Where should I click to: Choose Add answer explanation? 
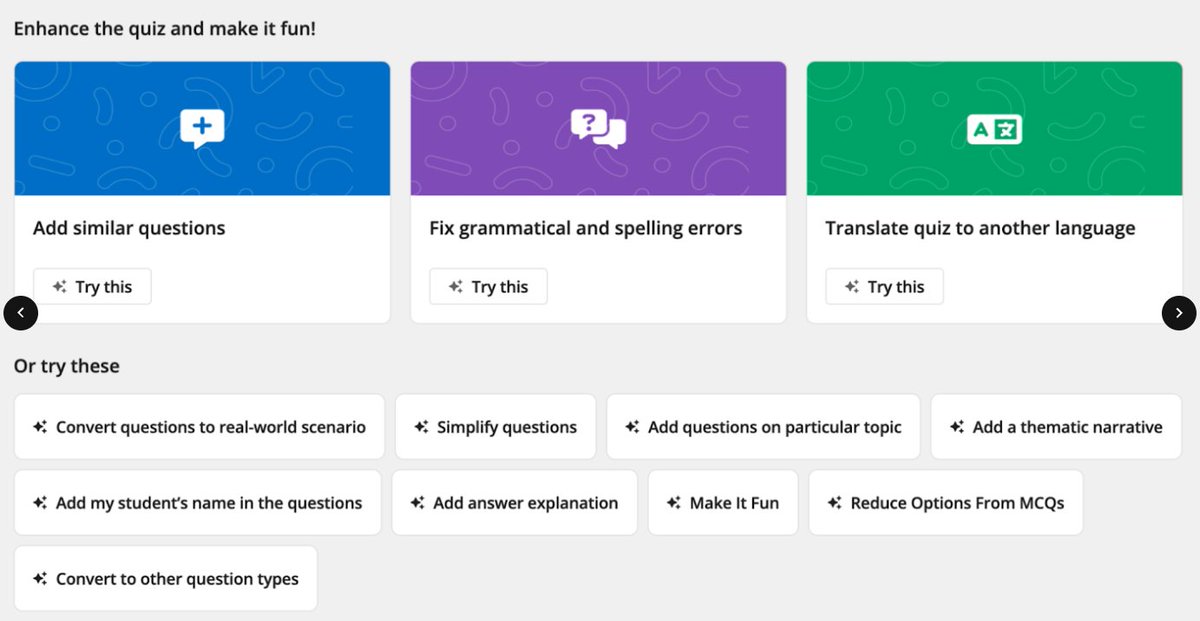click(514, 503)
